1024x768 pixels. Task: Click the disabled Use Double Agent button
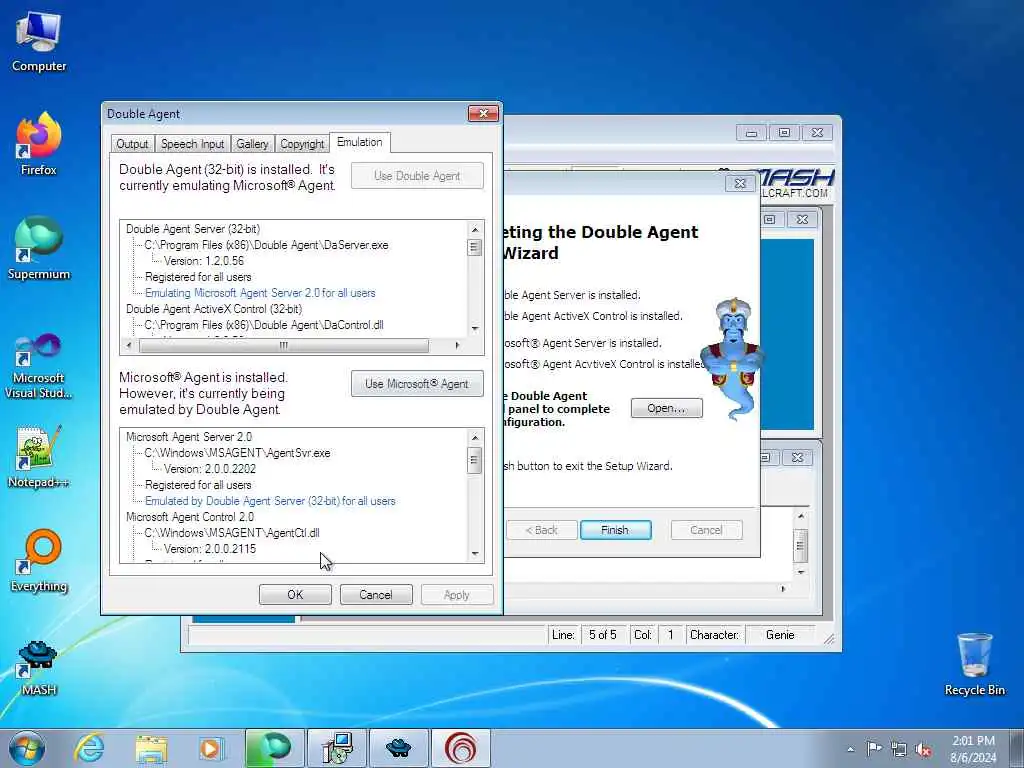point(417,176)
